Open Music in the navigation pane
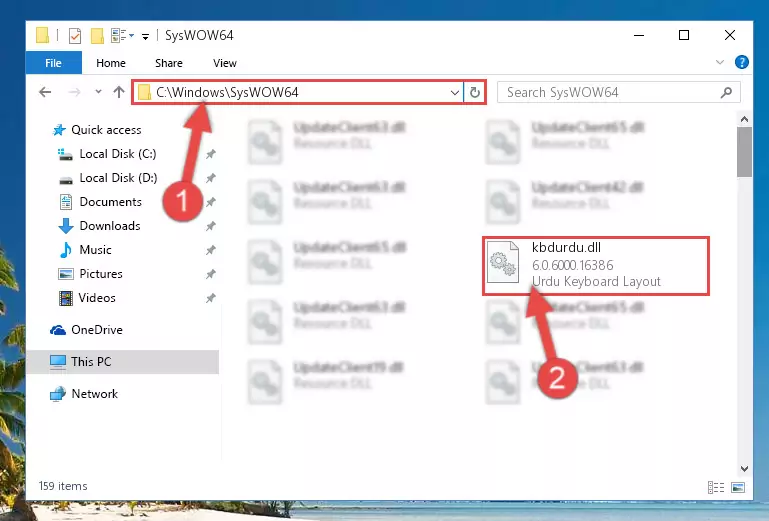This screenshot has height=521, width=769. click(x=95, y=250)
